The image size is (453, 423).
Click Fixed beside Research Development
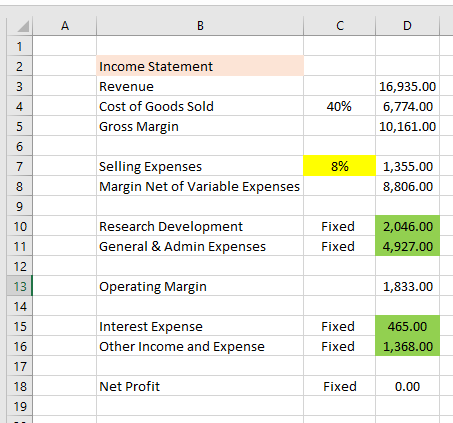click(340, 226)
